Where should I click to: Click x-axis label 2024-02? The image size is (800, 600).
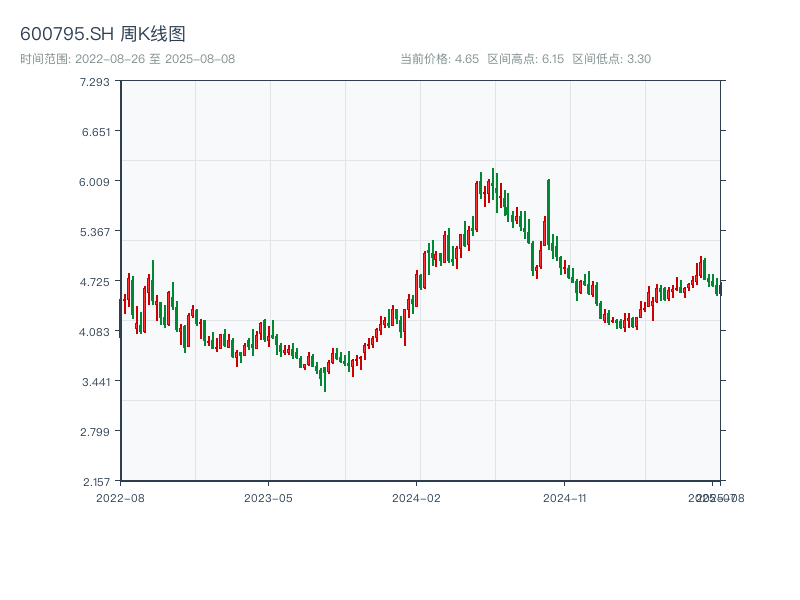(416, 498)
